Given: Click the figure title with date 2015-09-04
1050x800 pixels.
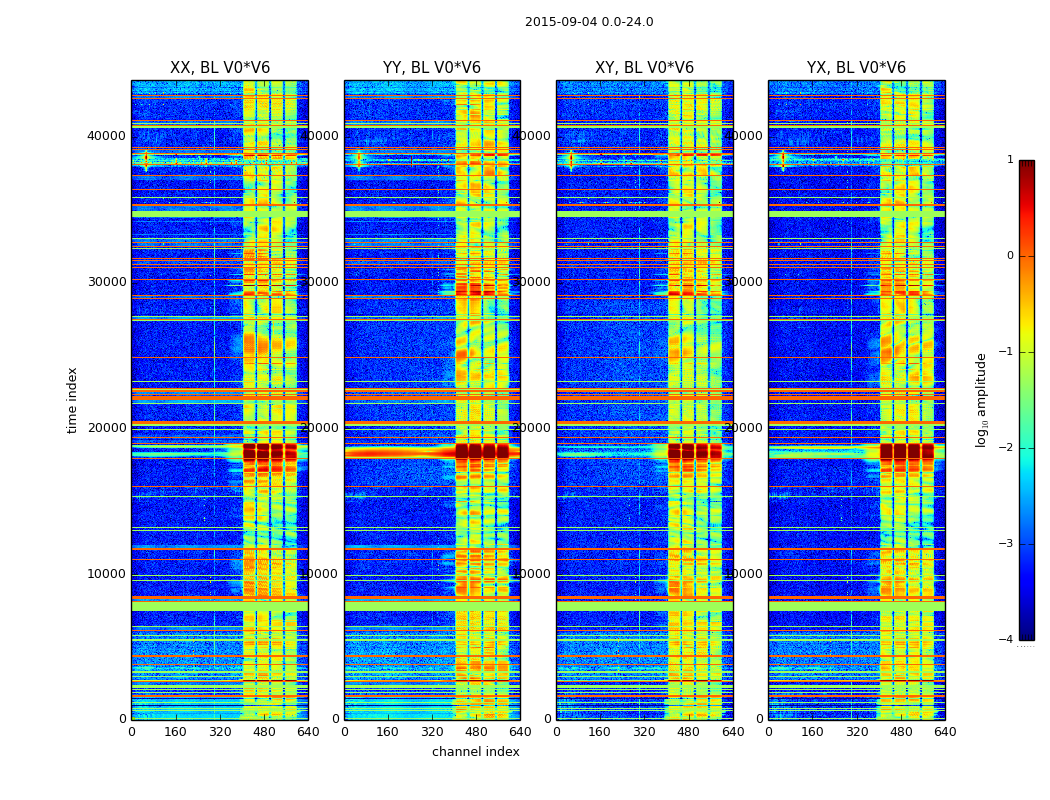Looking at the screenshot, I should [589, 22].
